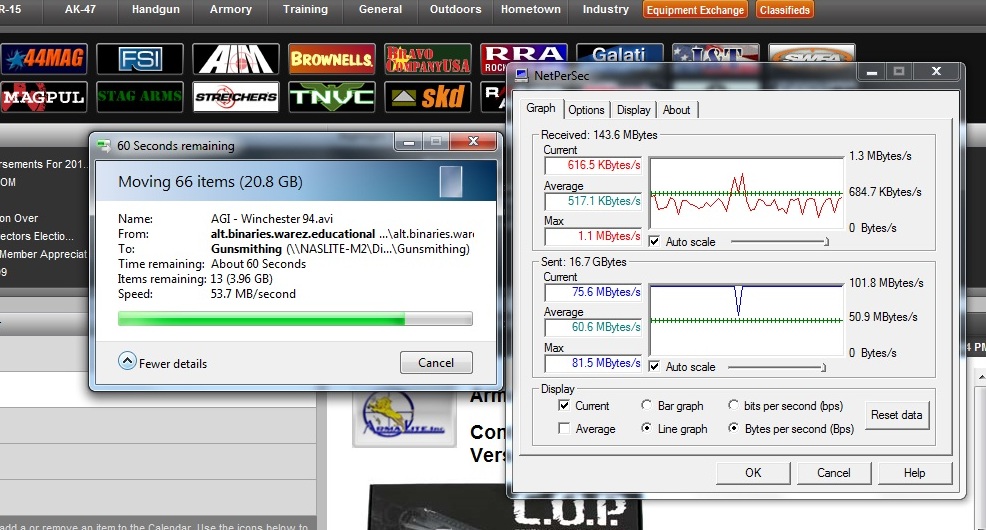986x530 pixels.
Task: Click the ArmaLite logo thumbnail
Action: pos(404,417)
